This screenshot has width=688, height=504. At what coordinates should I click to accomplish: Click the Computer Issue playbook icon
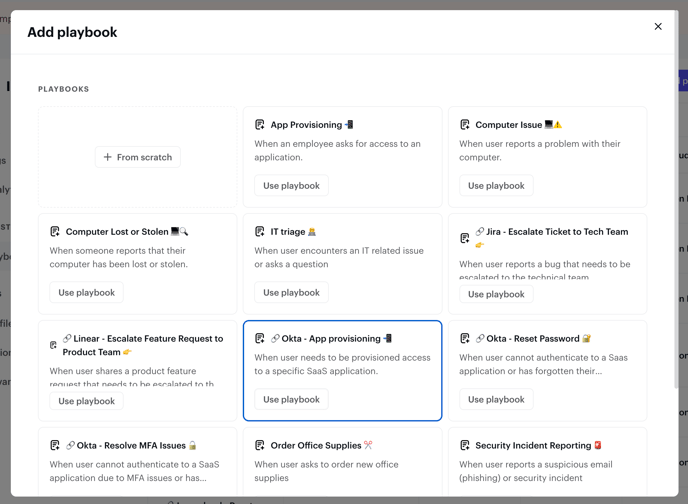pos(465,125)
